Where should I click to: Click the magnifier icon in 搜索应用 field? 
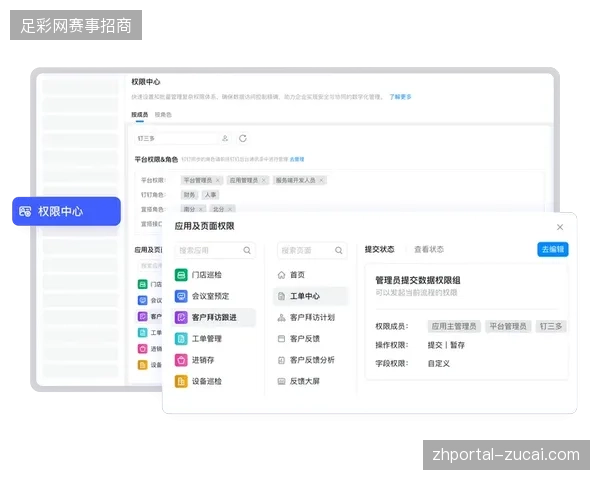[x=247, y=250]
